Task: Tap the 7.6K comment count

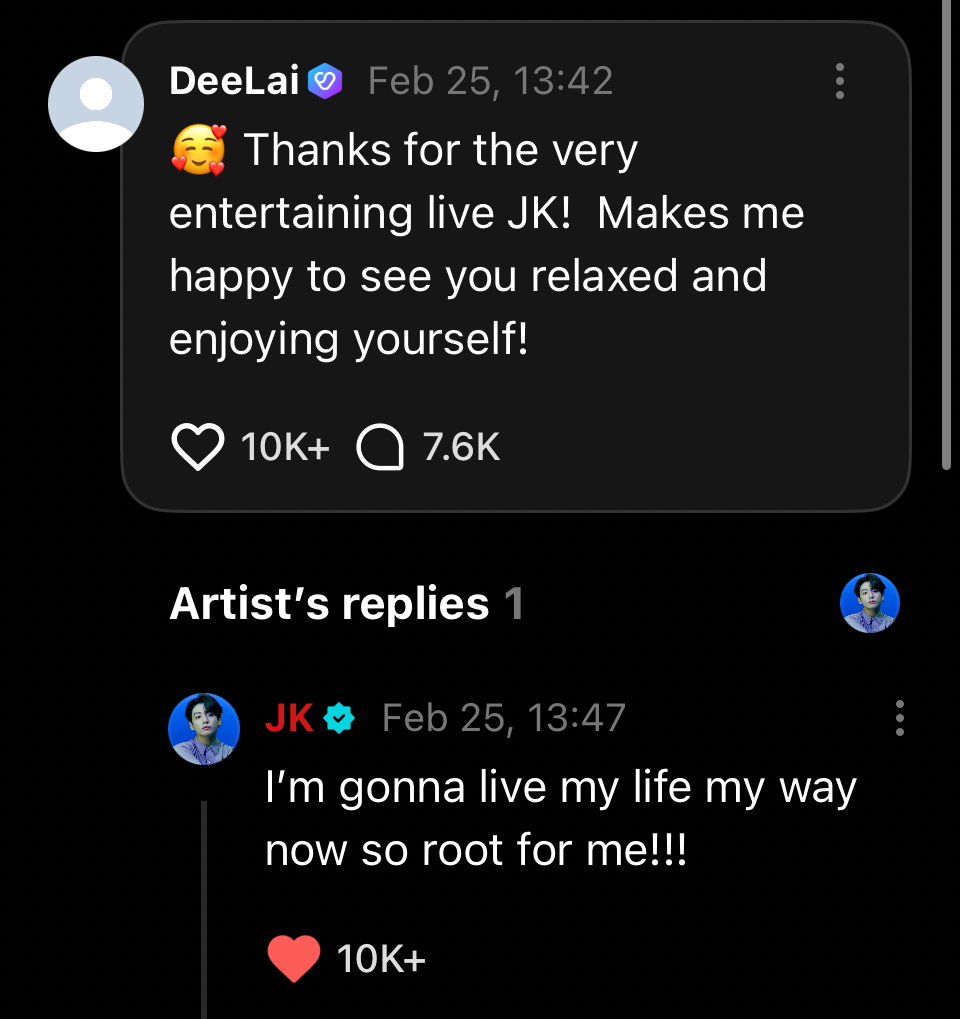Action: (x=461, y=448)
